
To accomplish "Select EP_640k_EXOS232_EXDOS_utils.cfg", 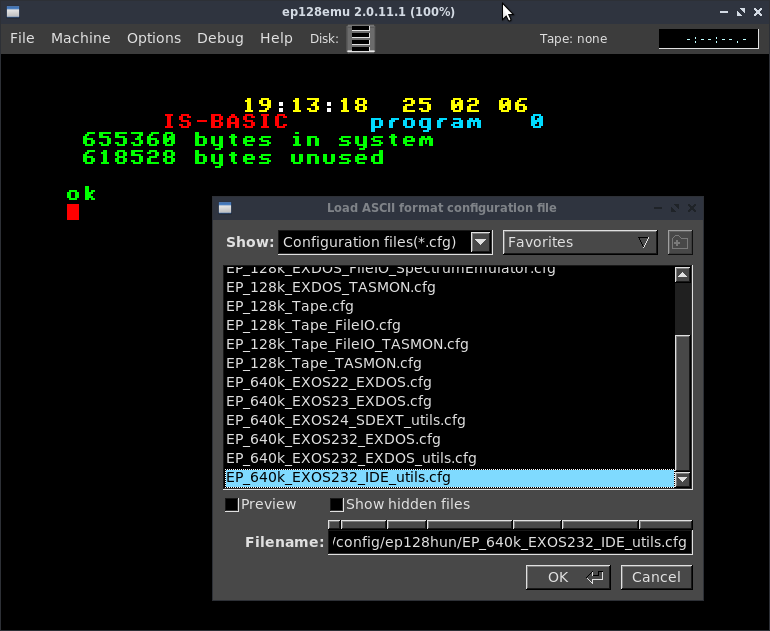I will pos(449,458).
